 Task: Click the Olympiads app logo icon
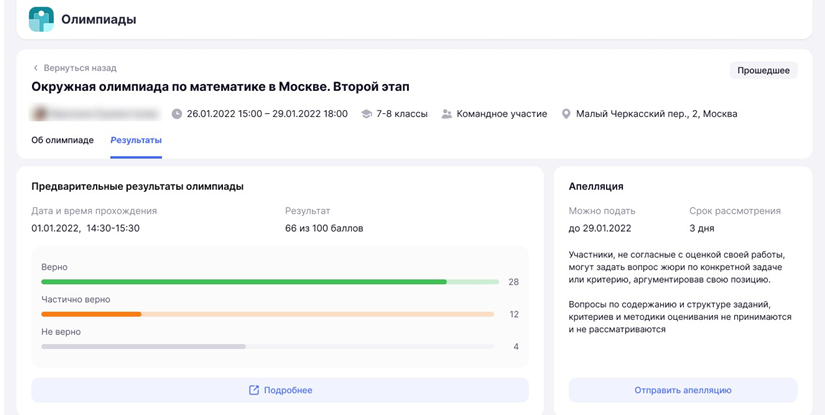tap(41, 19)
